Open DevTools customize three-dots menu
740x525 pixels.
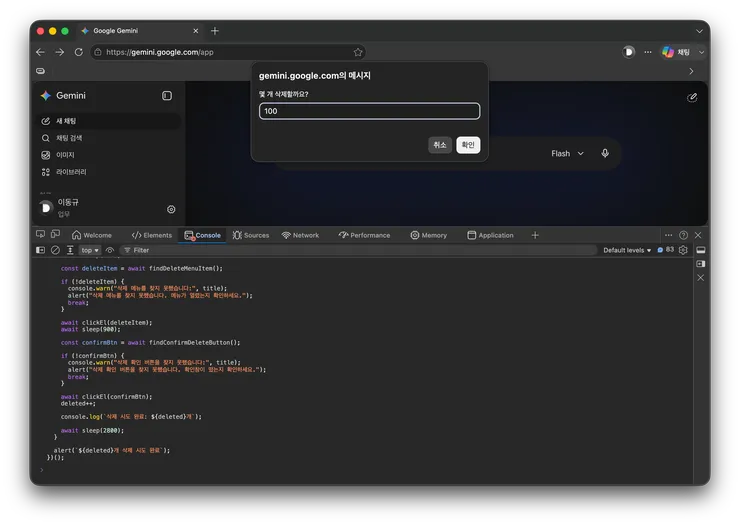click(x=668, y=235)
